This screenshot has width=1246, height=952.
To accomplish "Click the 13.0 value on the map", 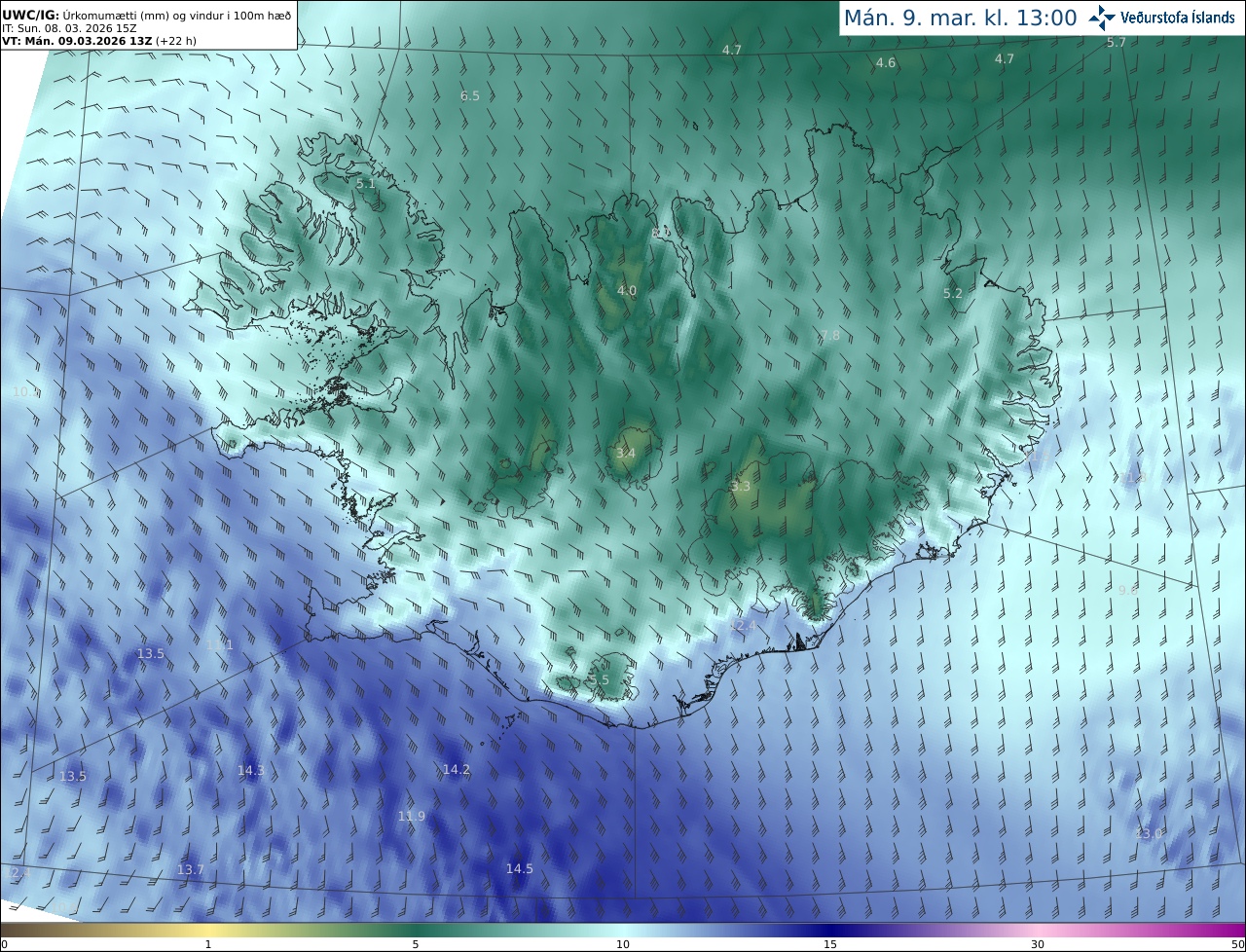I will pyautogui.click(x=1150, y=833).
